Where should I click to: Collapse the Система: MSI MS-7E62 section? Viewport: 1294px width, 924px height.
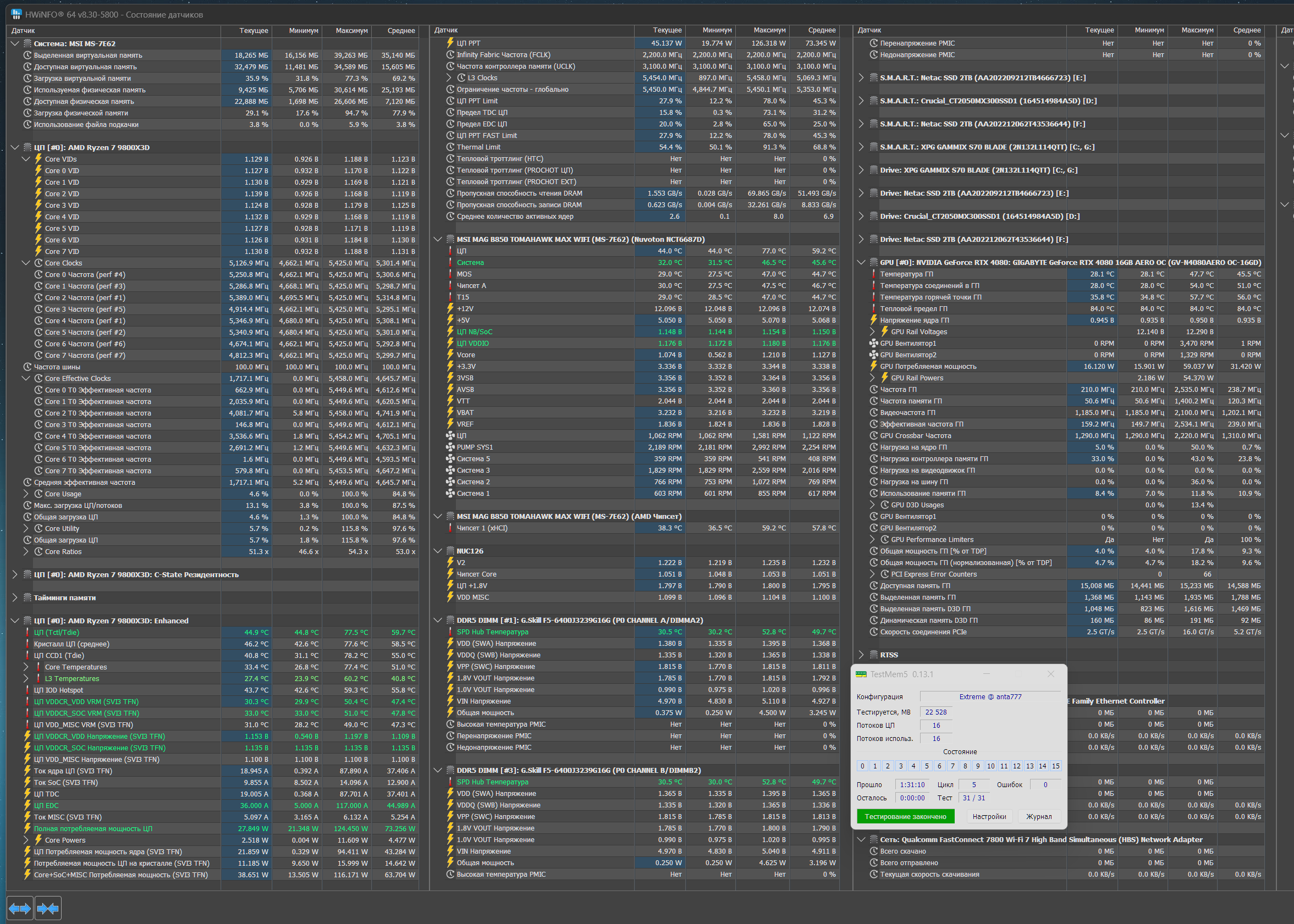(15, 44)
